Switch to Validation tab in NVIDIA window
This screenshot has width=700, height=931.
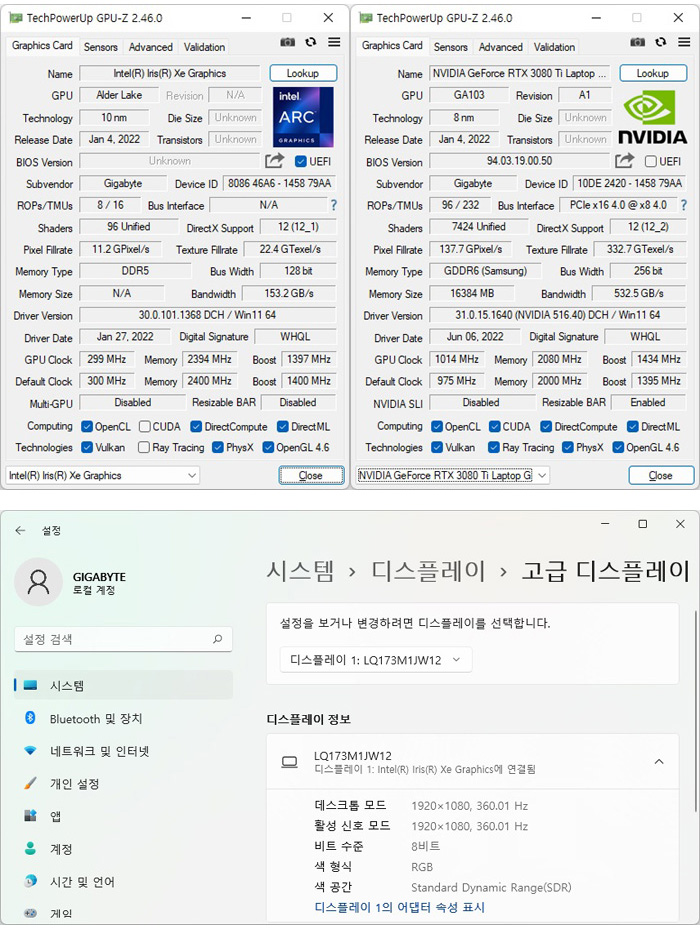555,47
